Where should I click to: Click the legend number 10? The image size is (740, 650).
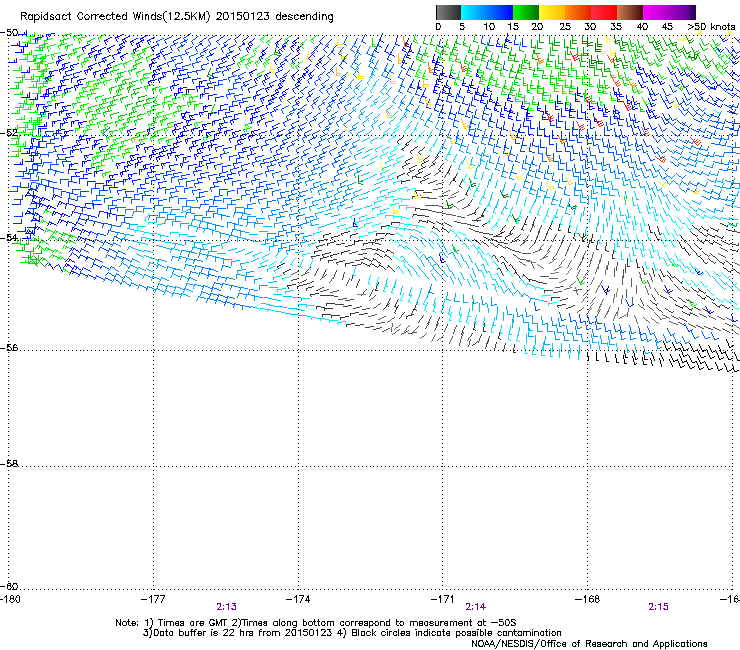click(489, 27)
